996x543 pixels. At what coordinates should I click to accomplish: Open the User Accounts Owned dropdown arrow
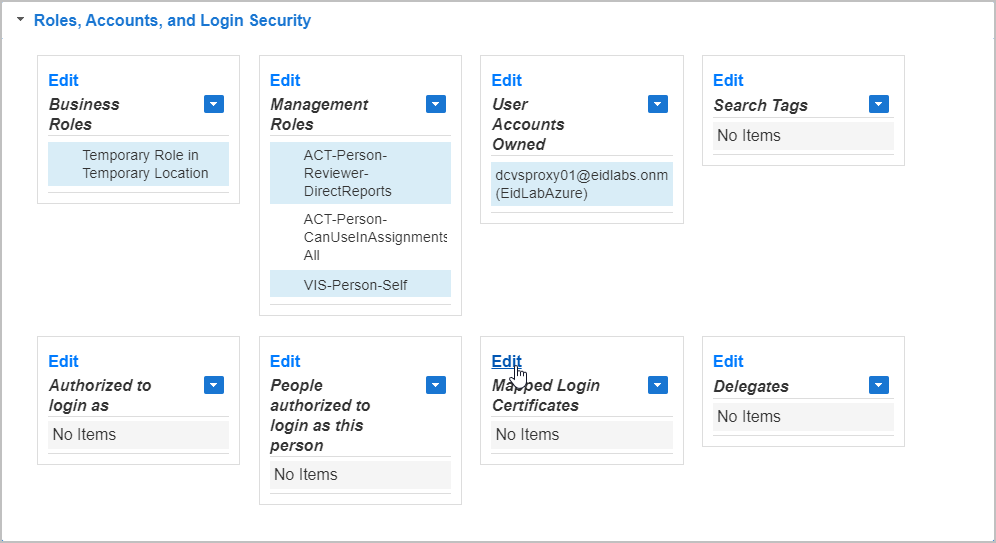point(657,104)
